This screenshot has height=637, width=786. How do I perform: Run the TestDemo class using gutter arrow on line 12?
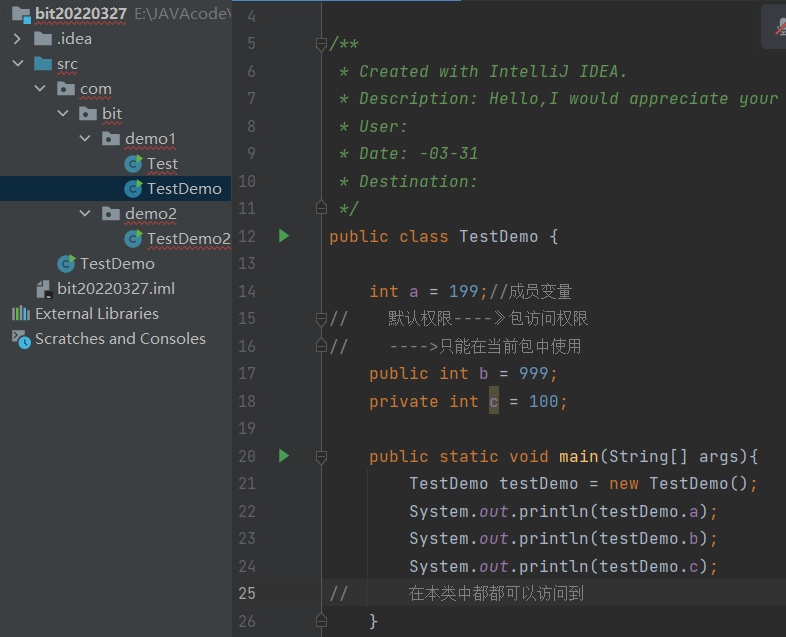[284, 236]
